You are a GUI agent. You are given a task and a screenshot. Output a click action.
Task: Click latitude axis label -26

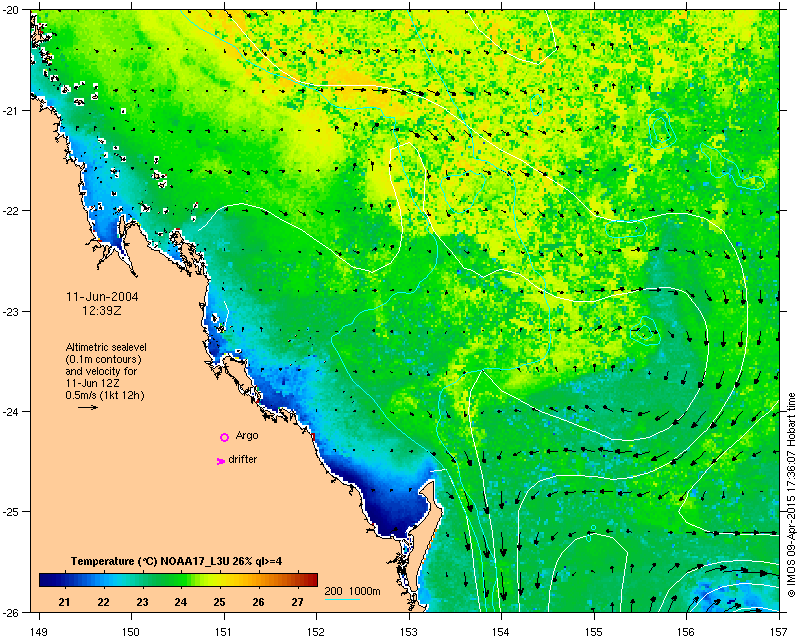(x=11, y=612)
